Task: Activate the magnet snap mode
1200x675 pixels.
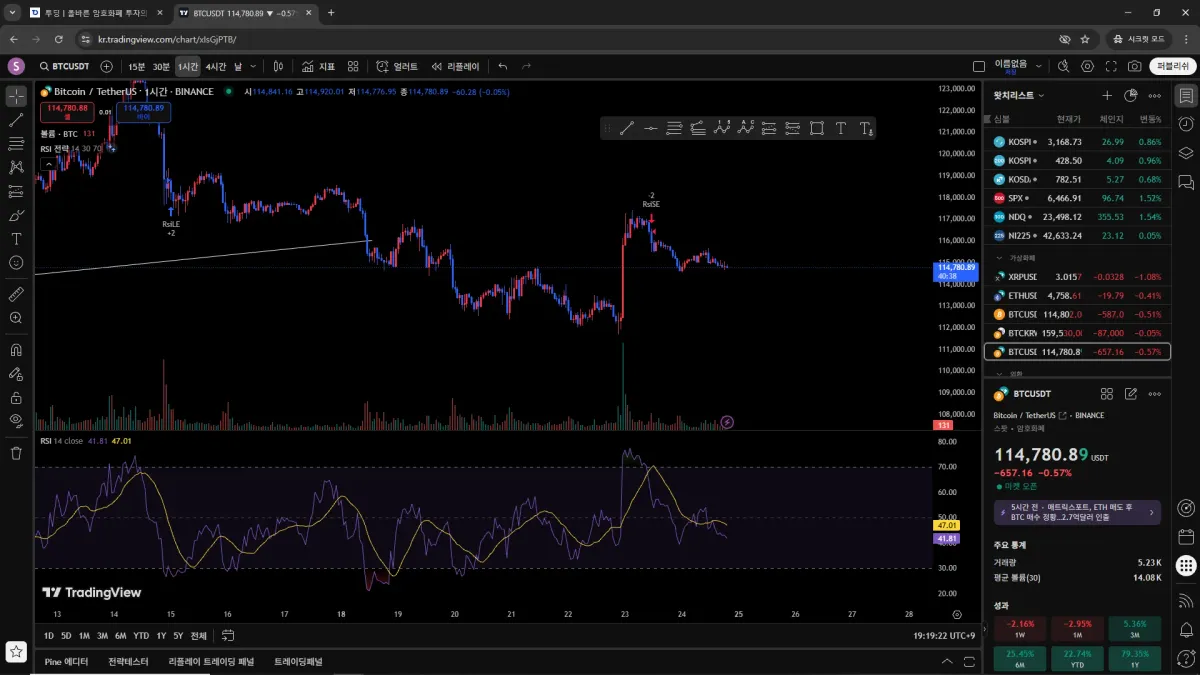Action: [16, 350]
